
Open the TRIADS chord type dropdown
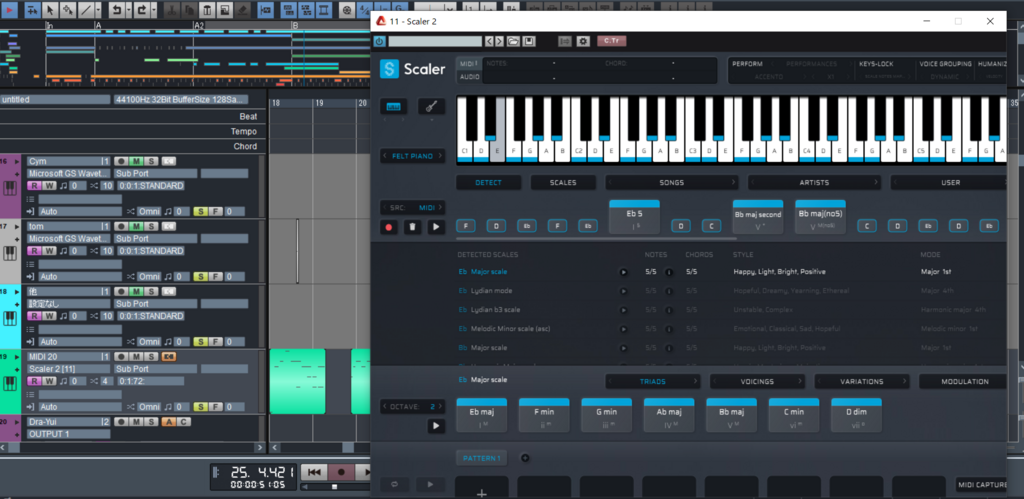(653, 381)
